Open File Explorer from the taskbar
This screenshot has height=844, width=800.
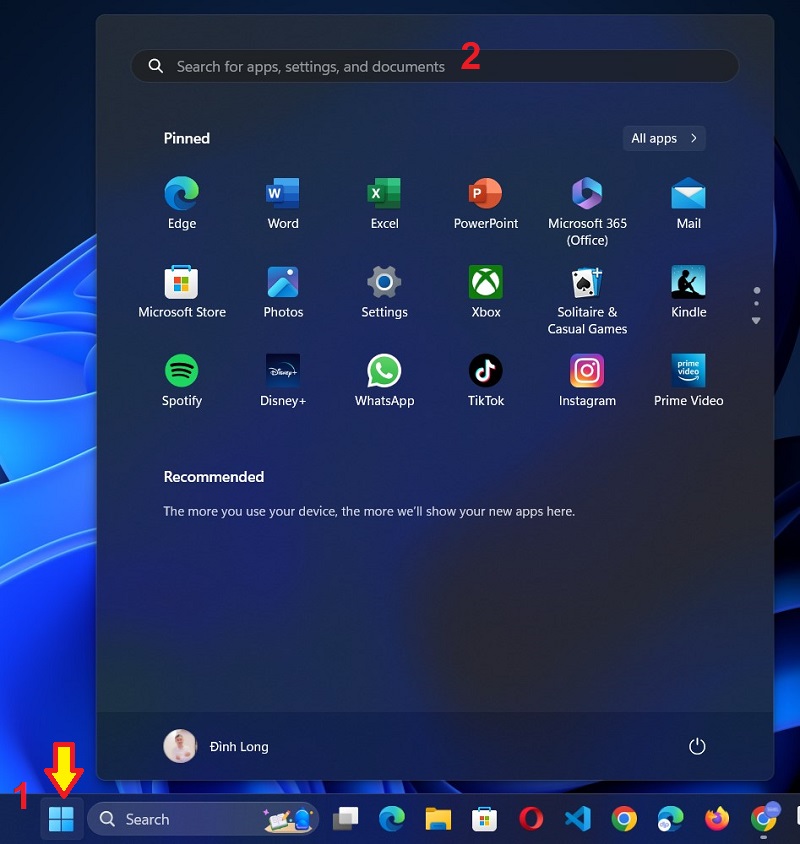pyautogui.click(x=438, y=819)
